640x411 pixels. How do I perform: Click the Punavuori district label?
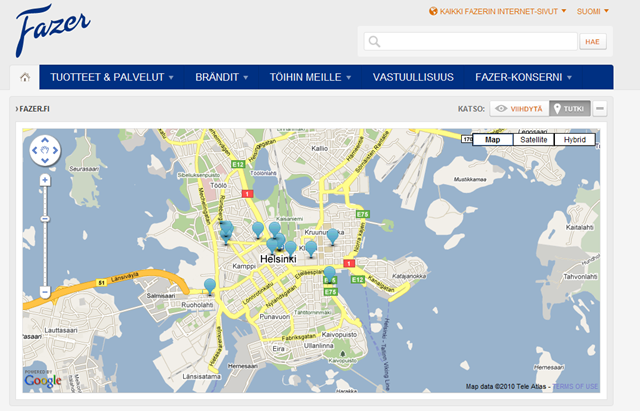[275, 316]
